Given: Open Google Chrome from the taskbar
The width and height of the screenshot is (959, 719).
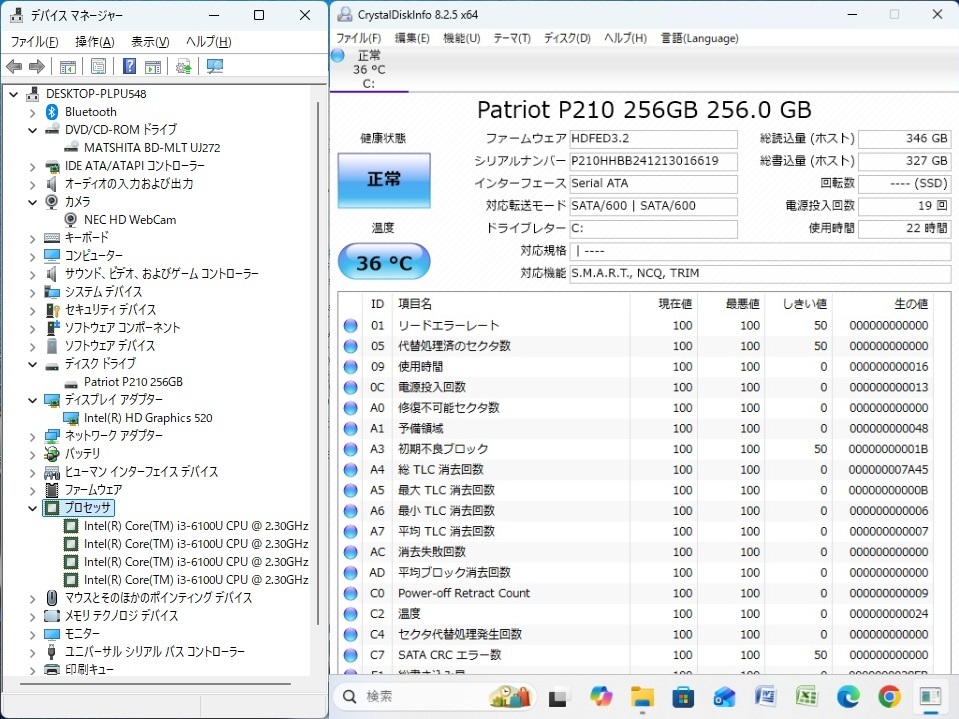Looking at the screenshot, I should (x=889, y=696).
